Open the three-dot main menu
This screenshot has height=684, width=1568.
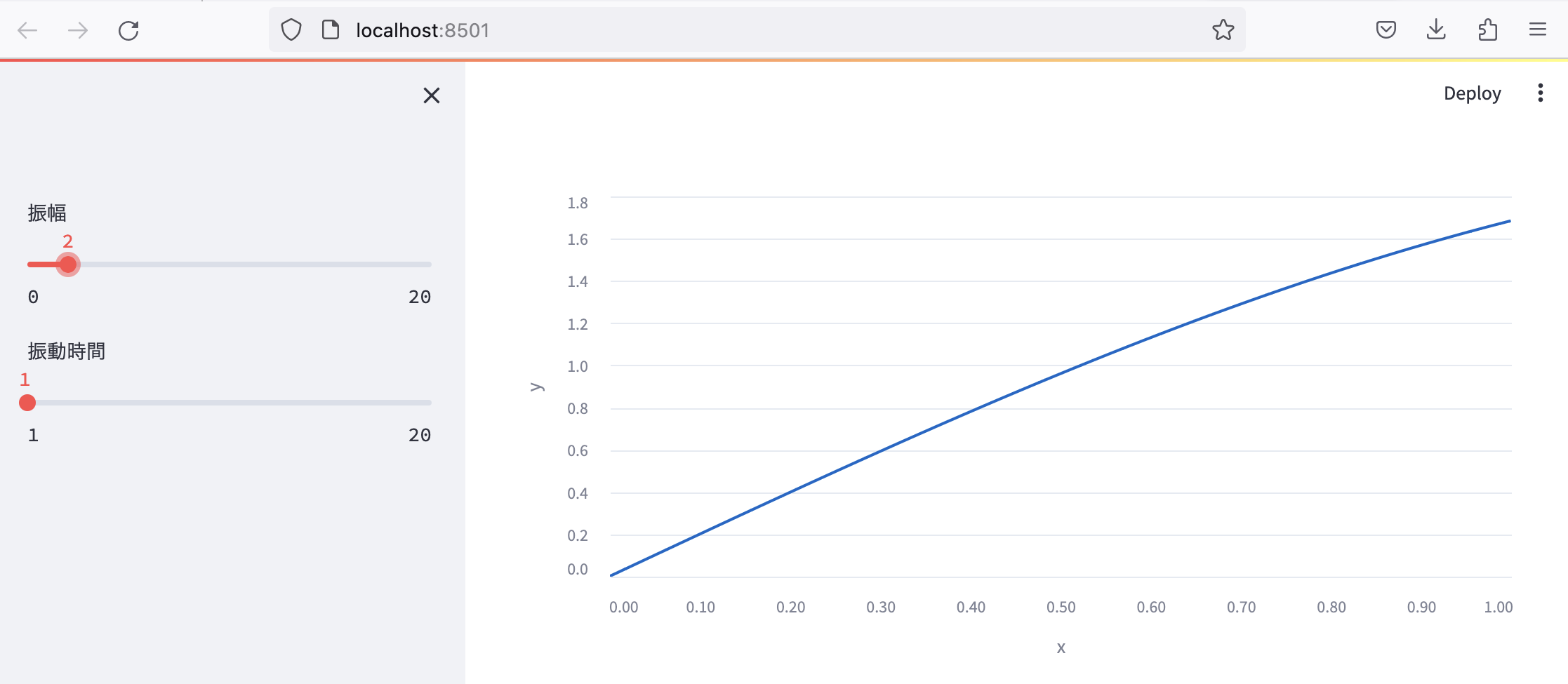[x=1540, y=93]
